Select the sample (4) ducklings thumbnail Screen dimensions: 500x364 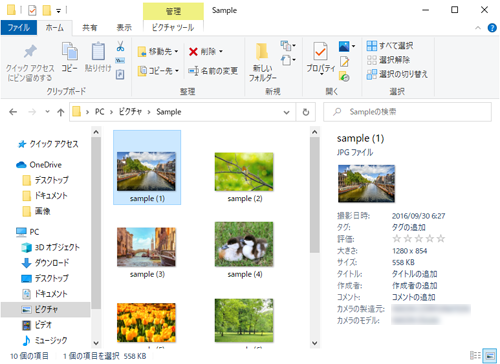244,244
